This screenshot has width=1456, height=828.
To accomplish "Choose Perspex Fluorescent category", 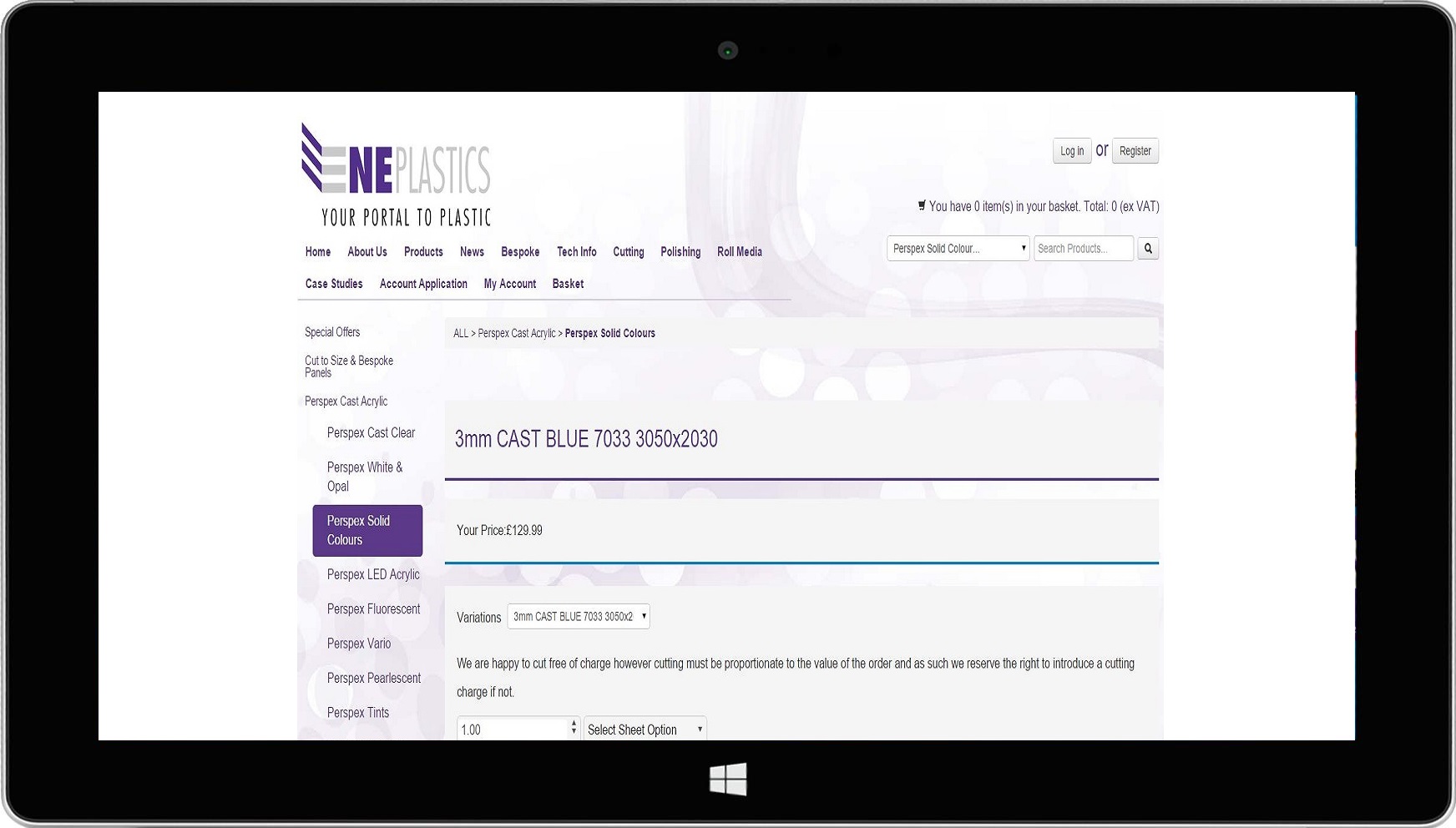I will click(373, 609).
